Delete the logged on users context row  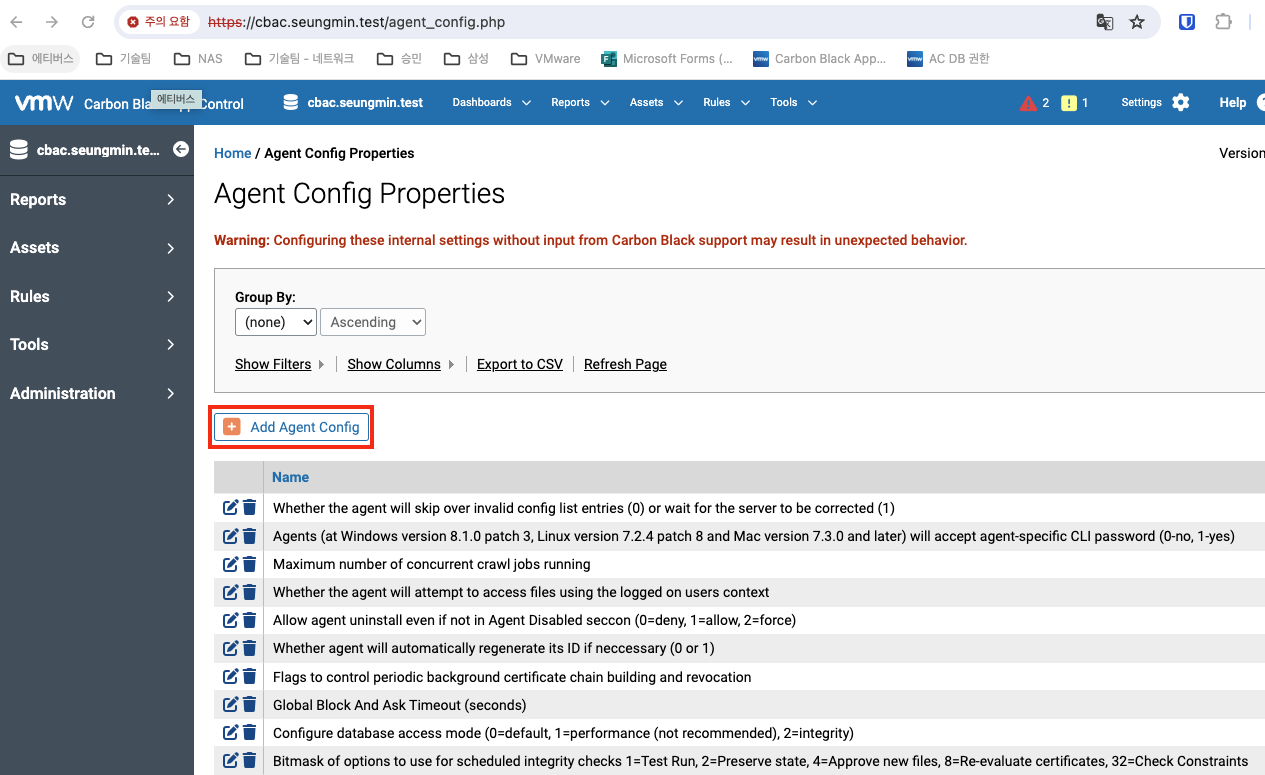(250, 592)
